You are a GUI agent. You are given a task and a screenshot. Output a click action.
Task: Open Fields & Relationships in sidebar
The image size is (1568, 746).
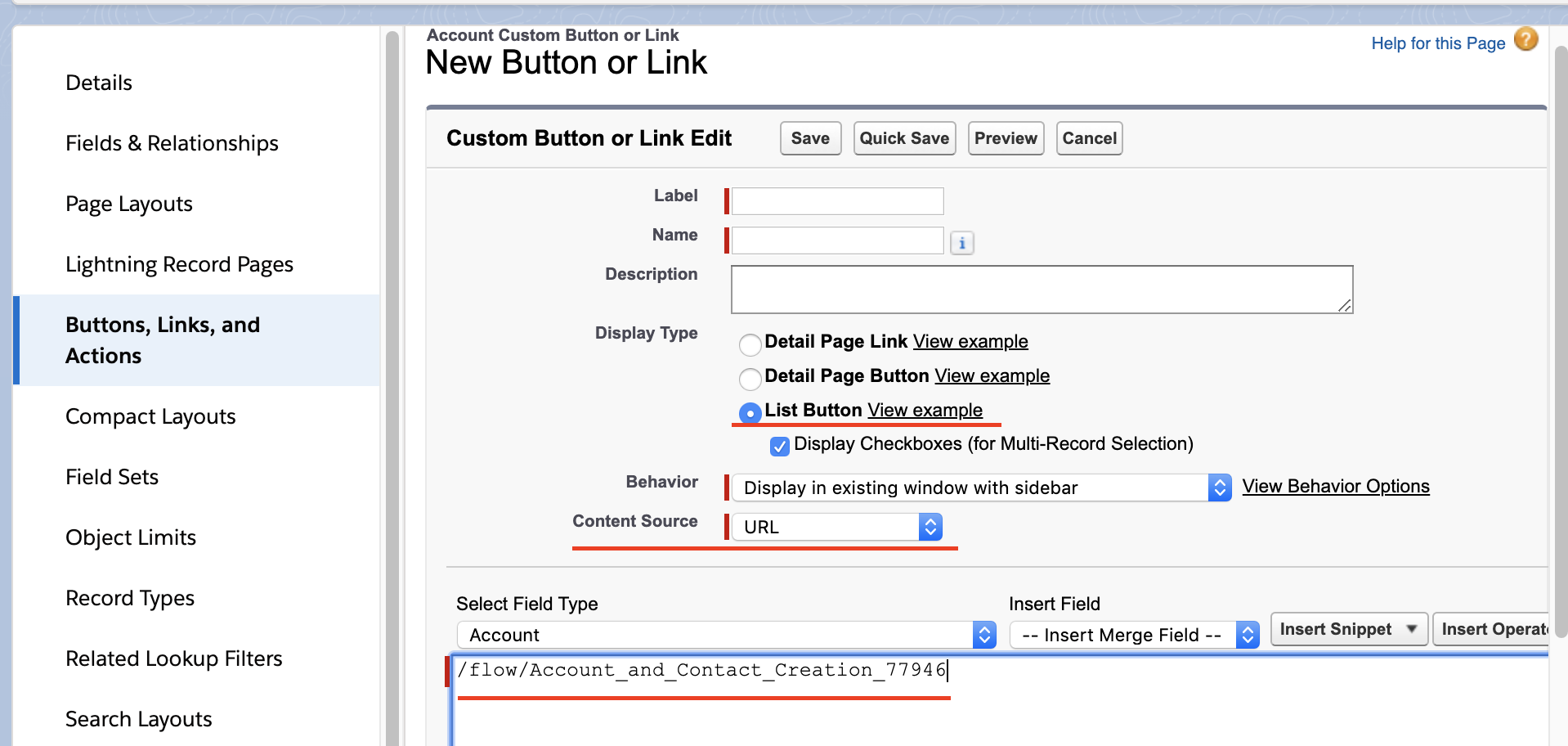coord(172,143)
